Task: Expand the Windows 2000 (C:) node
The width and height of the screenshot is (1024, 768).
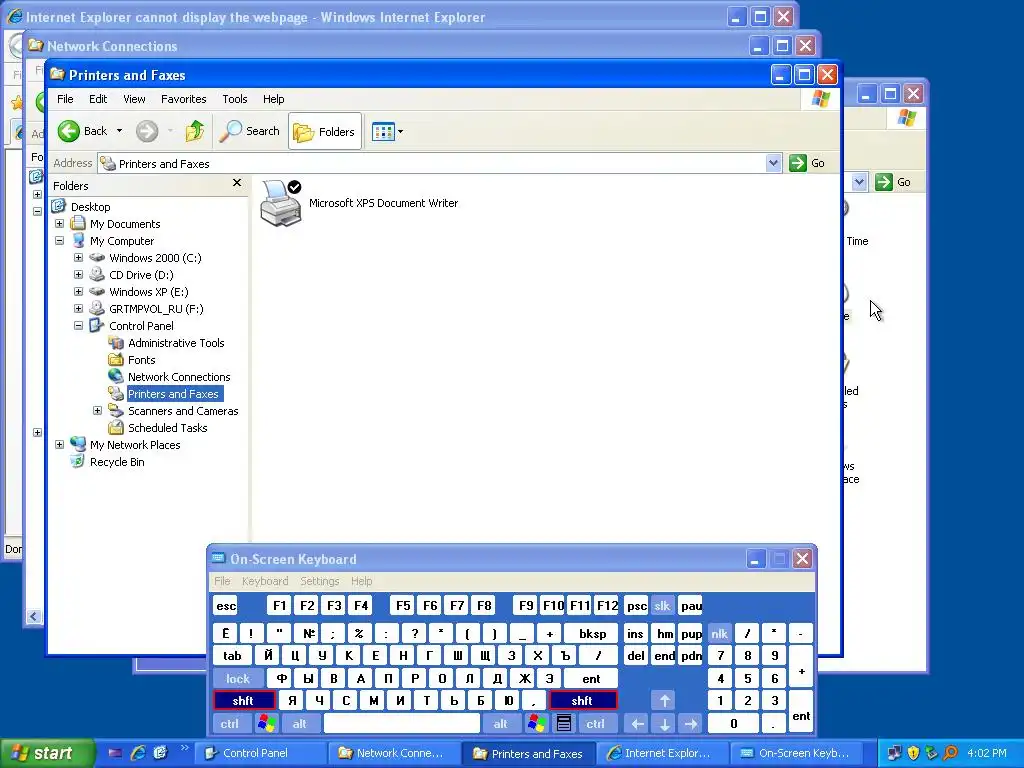Action: coord(78,258)
